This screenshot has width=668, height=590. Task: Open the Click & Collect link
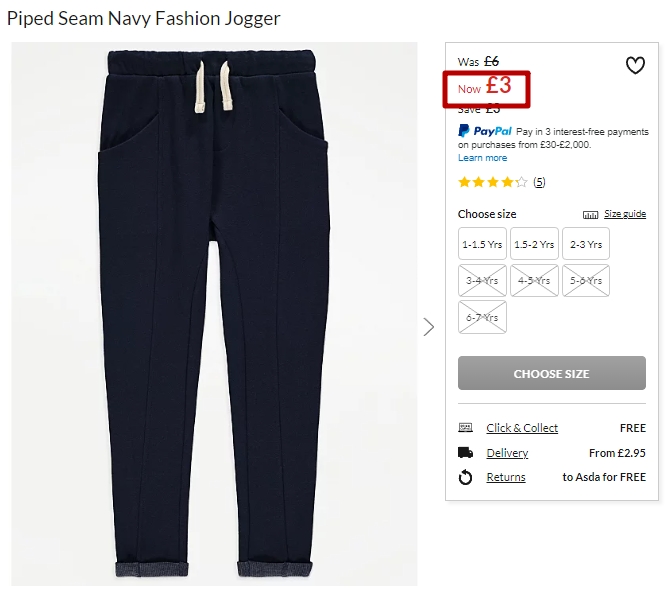[522, 428]
